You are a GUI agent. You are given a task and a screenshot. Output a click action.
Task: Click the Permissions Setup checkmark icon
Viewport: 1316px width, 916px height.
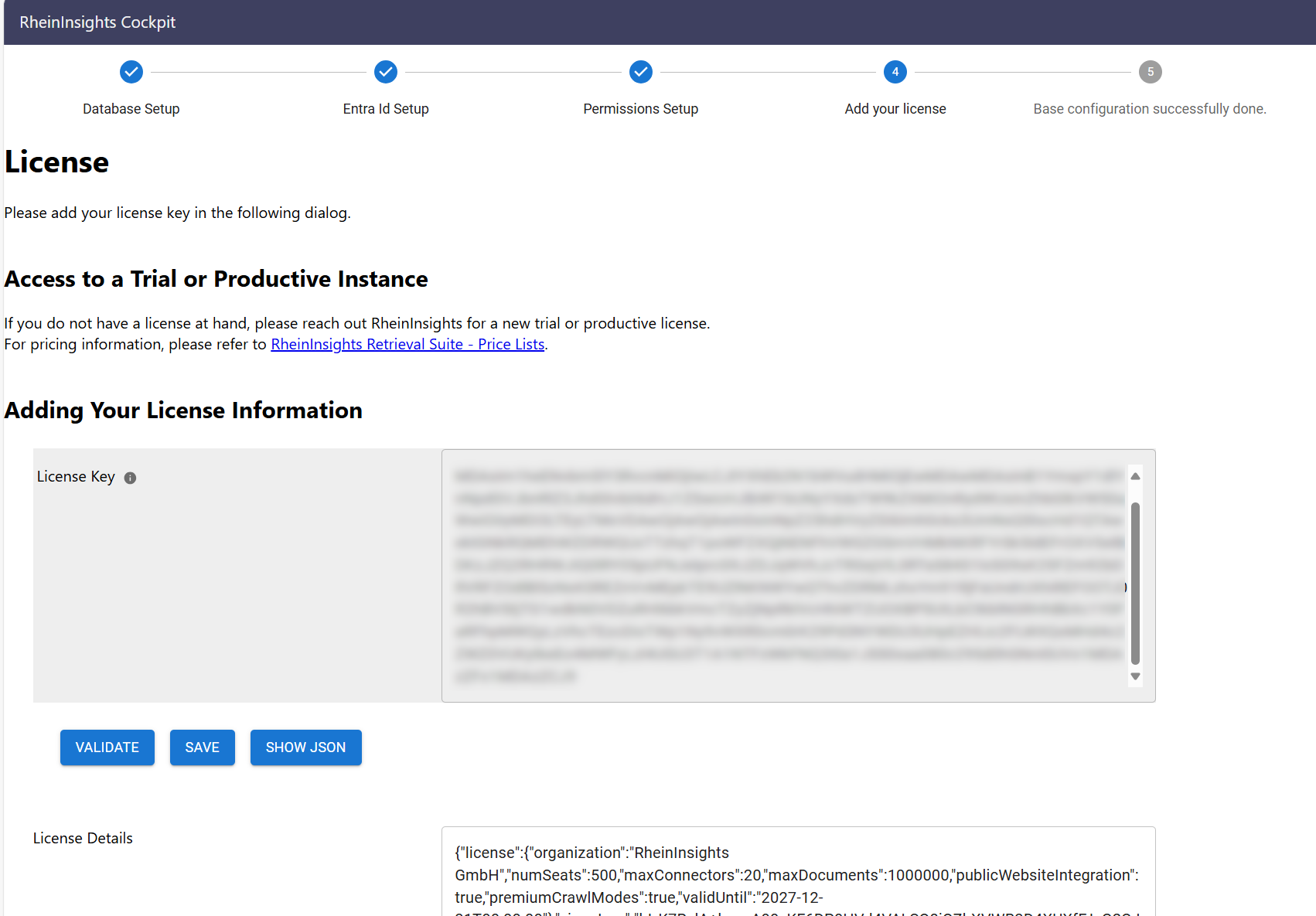pyautogui.click(x=640, y=72)
